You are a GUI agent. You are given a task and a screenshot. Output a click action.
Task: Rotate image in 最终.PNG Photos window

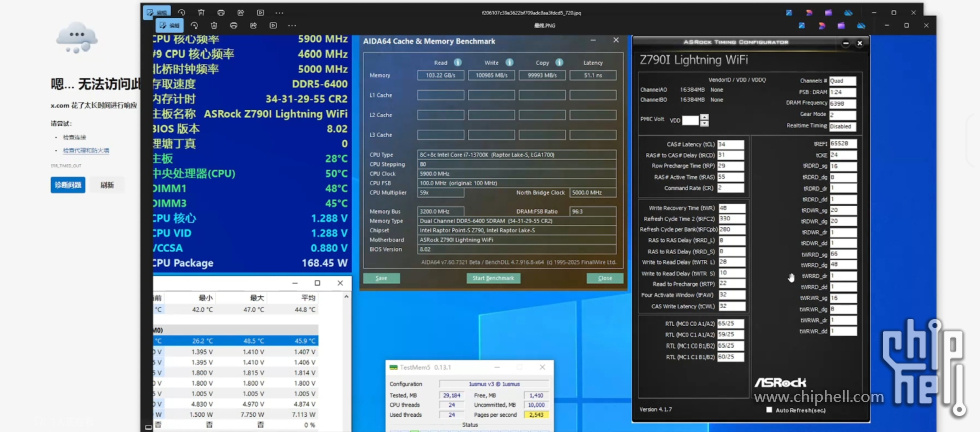[x=194, y=26]
